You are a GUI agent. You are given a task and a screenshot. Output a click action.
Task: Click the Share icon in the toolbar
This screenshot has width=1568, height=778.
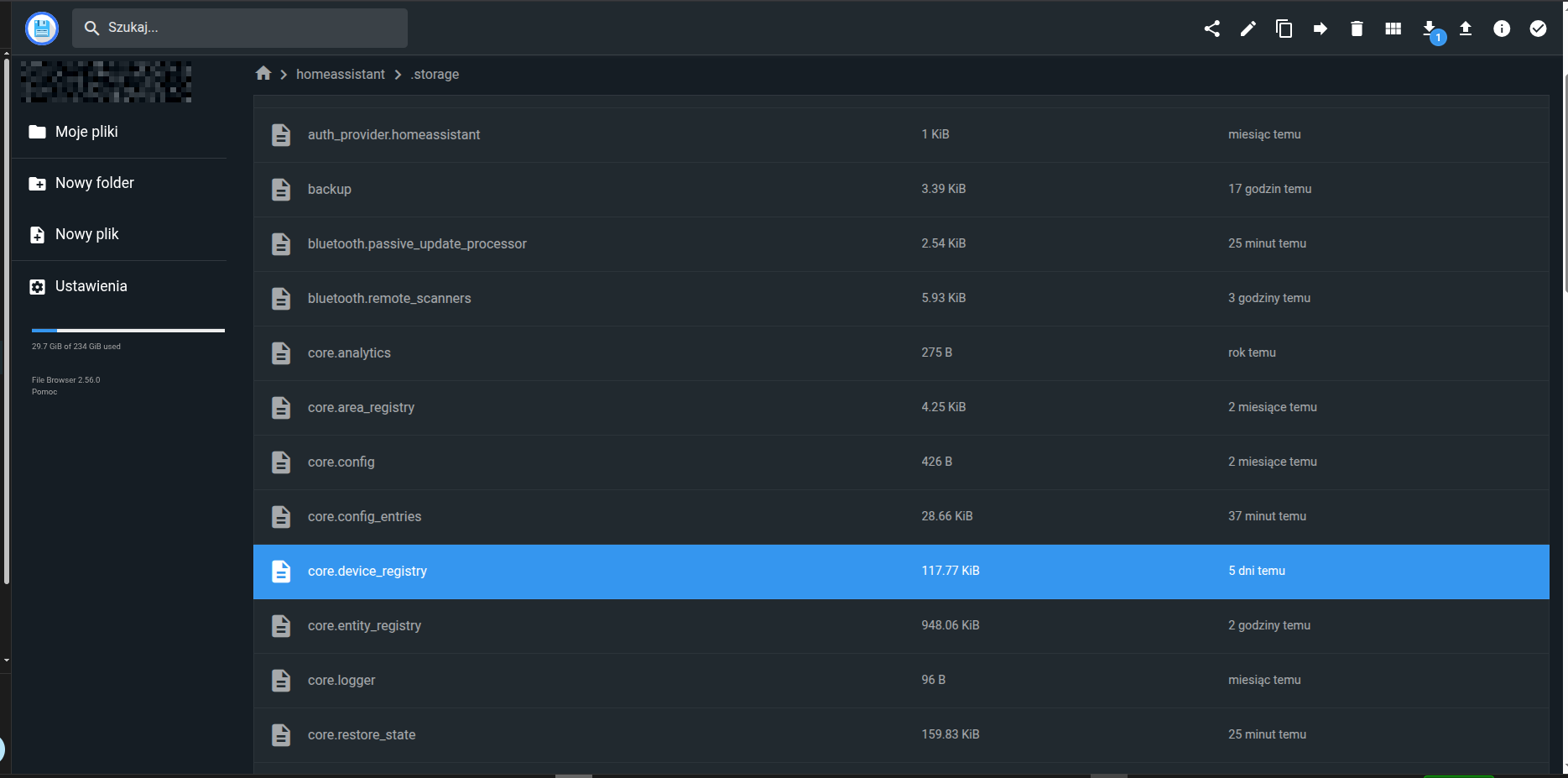pyautogui.click(x=1211, y=29)
